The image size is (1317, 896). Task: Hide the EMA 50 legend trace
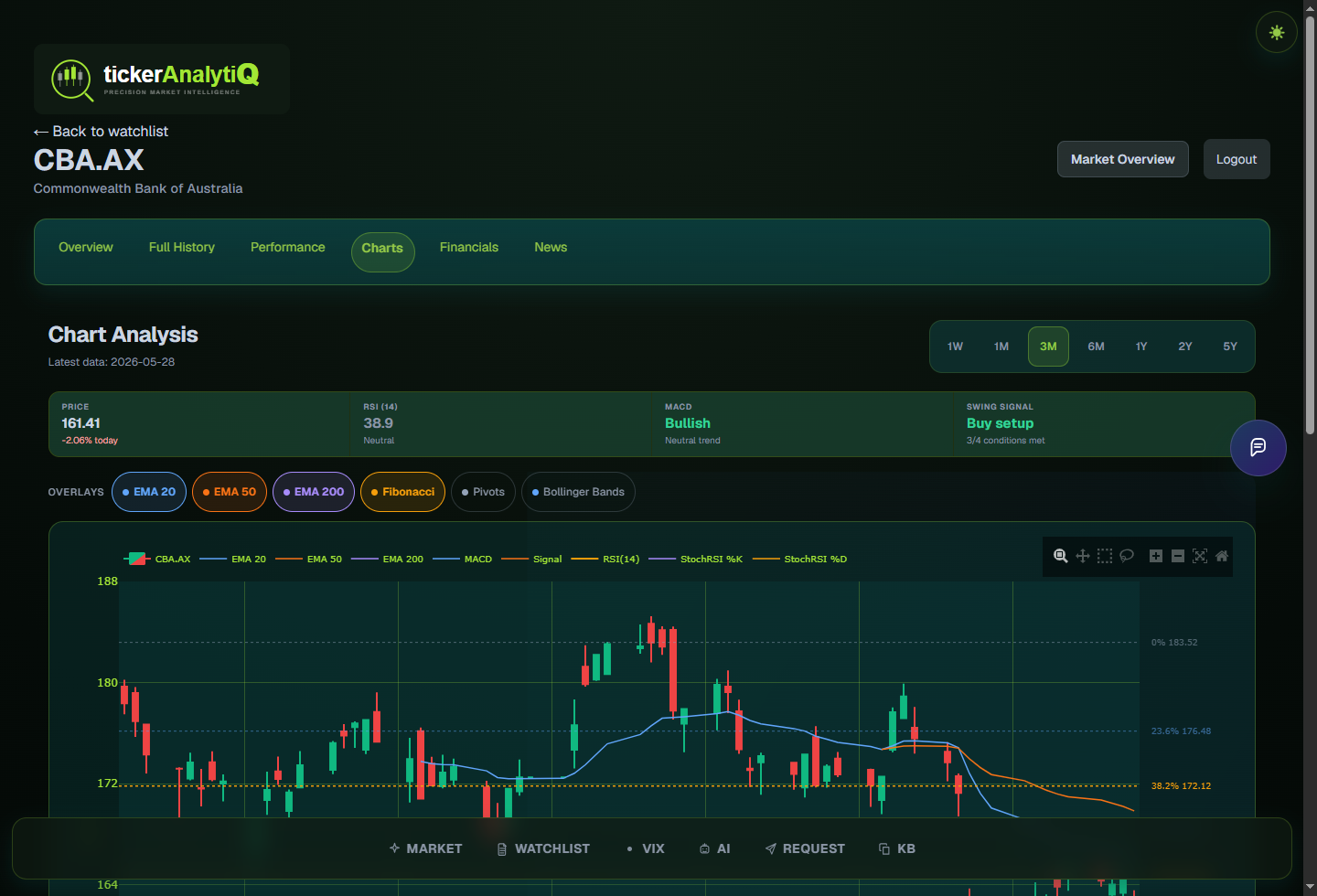(309, 559)
